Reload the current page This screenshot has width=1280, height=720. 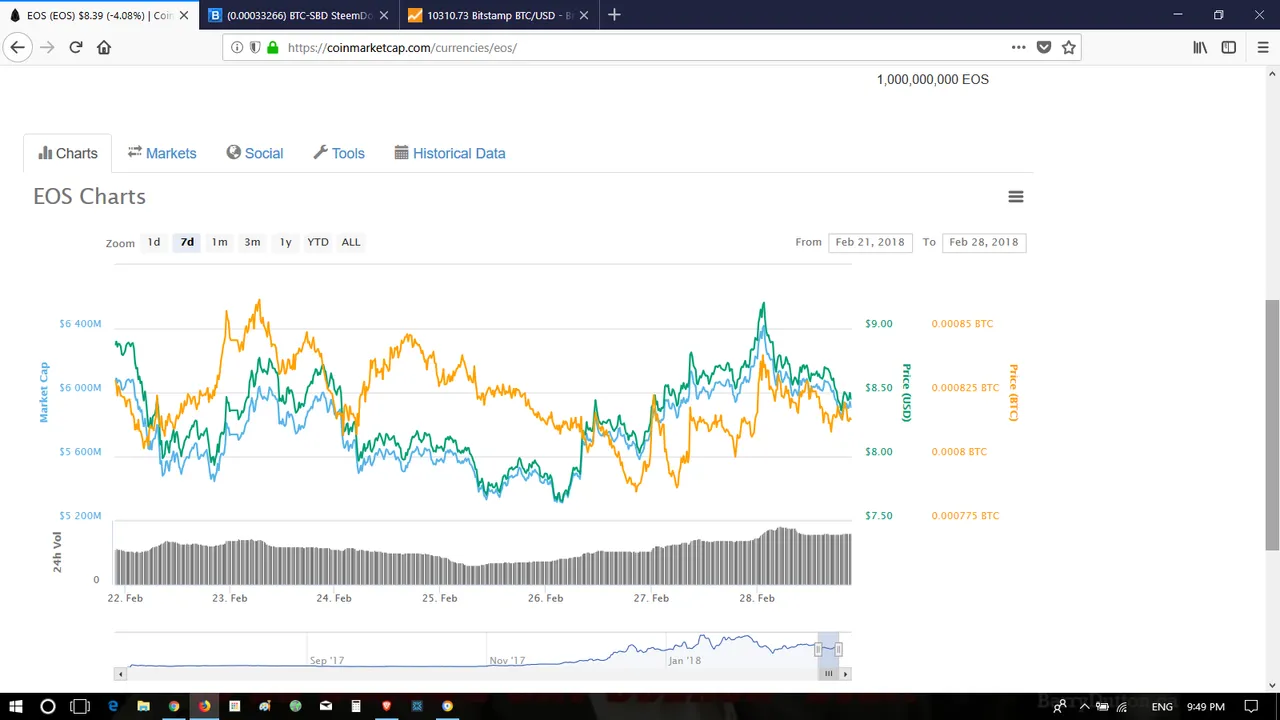[x=76, y=47]
